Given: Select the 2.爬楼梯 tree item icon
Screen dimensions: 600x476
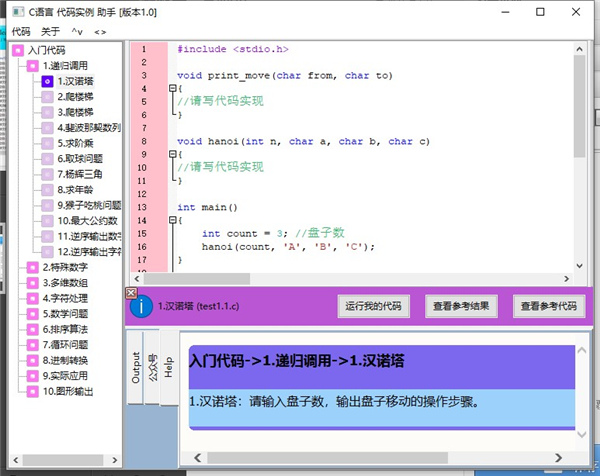Looking at the screenshot, I should pos(47,97).
